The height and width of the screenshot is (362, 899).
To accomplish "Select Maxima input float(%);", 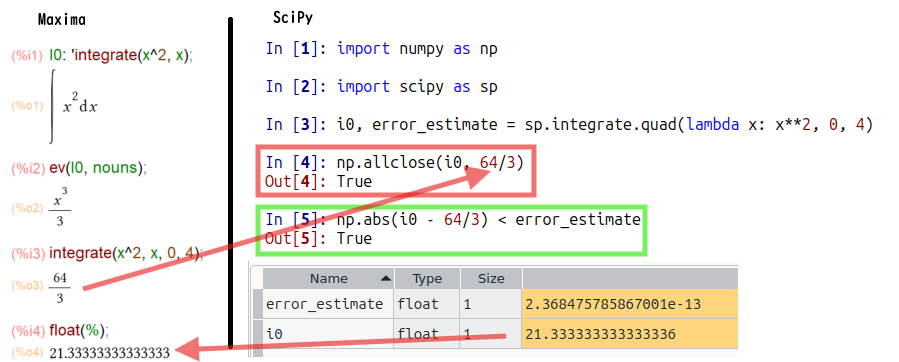I will tap(79, 330).
